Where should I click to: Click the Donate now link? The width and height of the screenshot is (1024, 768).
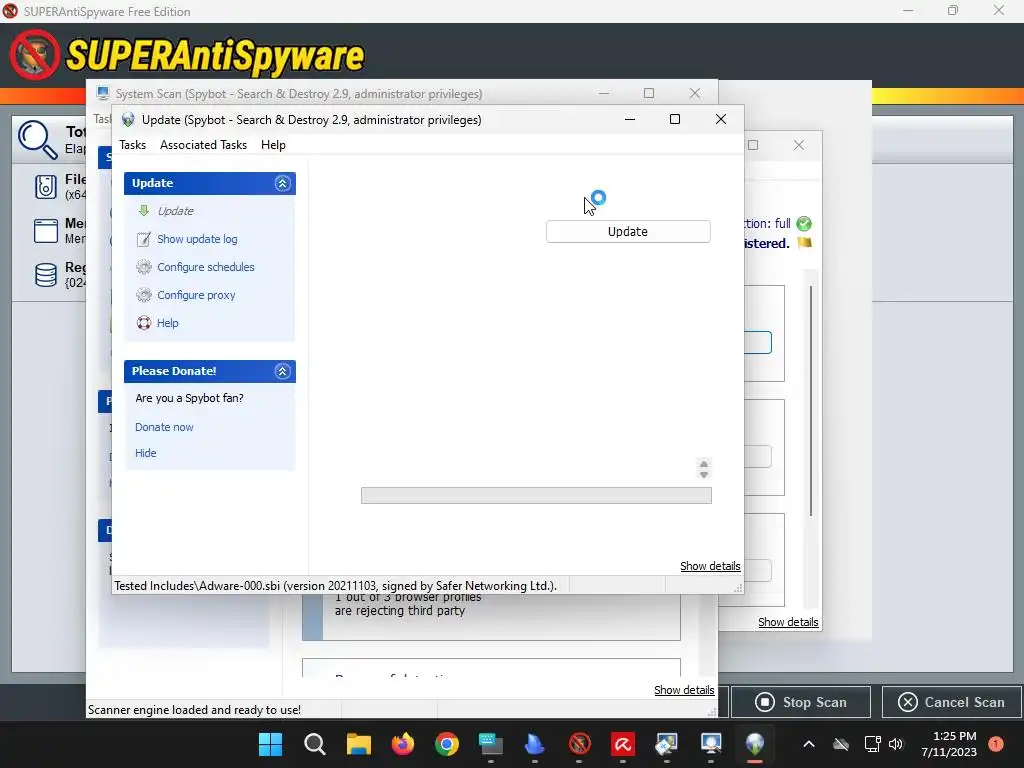[x=164, y=427]
